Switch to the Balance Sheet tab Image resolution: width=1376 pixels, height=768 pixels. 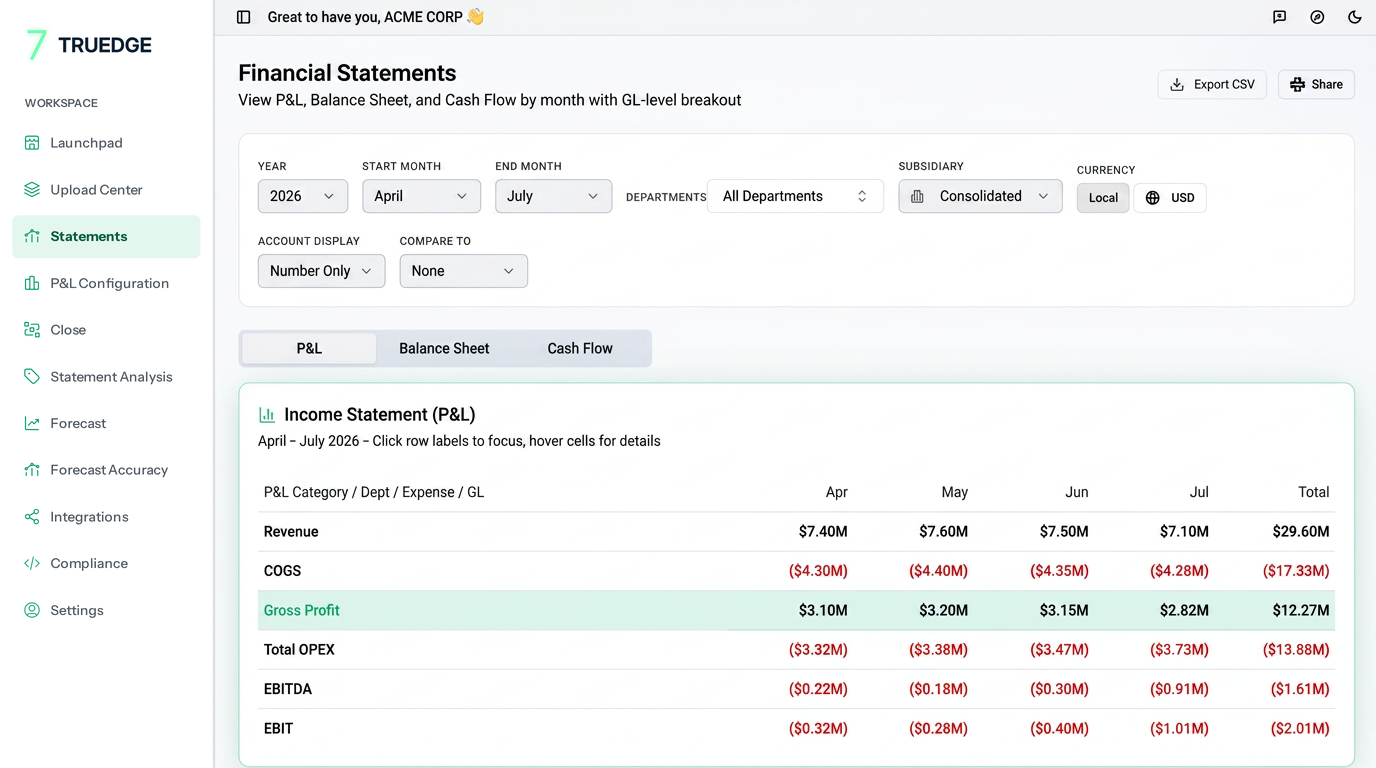click(444, 348)
